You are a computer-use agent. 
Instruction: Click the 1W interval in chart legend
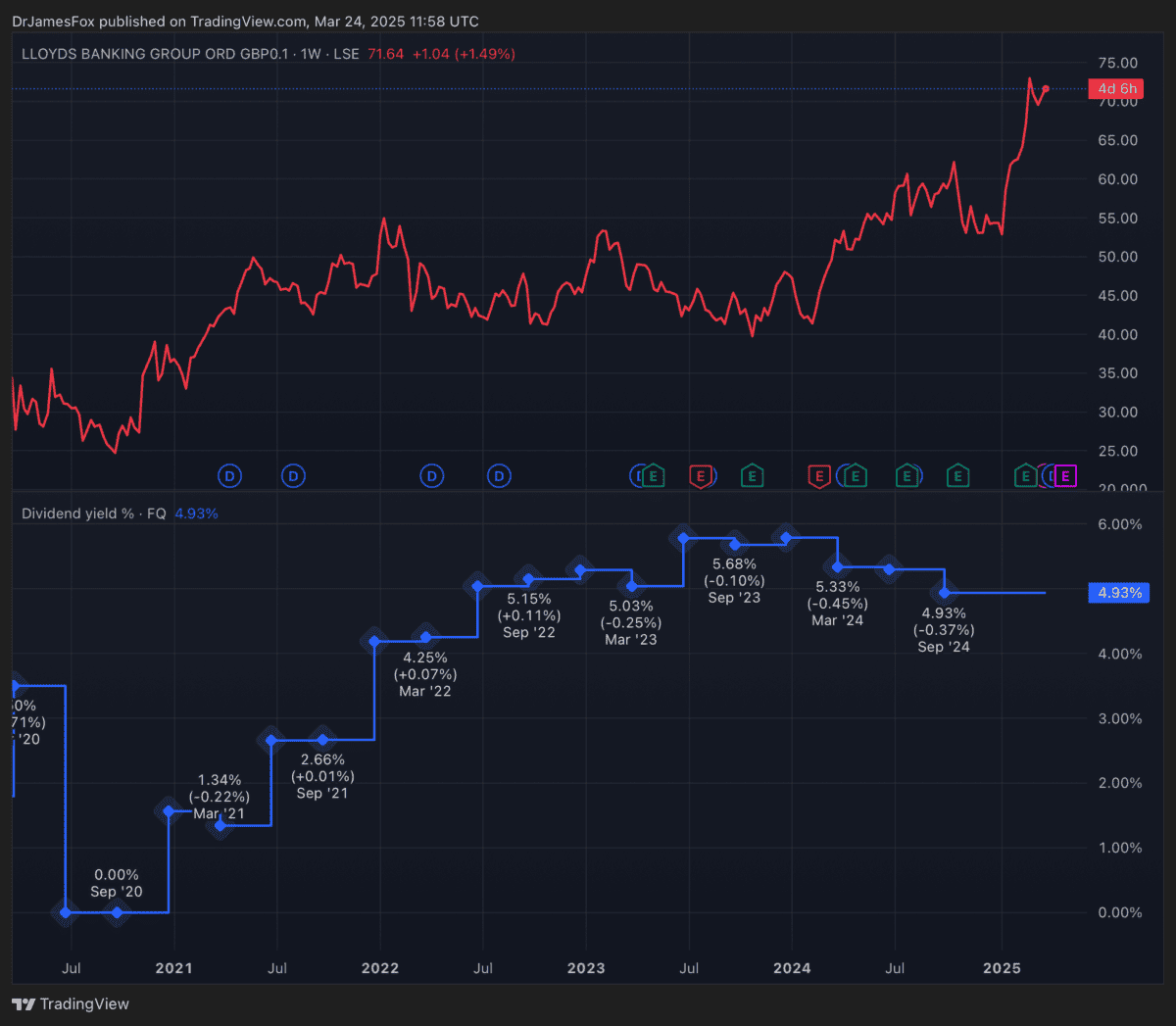[x=311, y=54]
